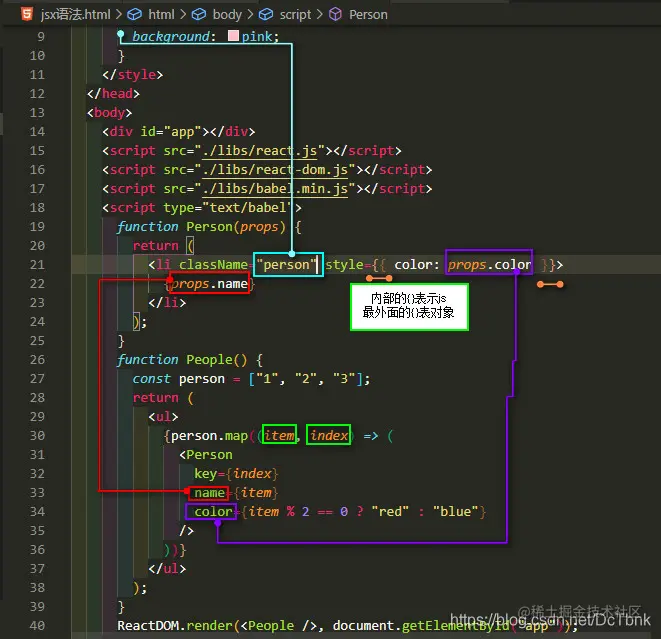Click "blue" string on line 34
This screenshot has height=639, width=661.
[x=455, y=512]
